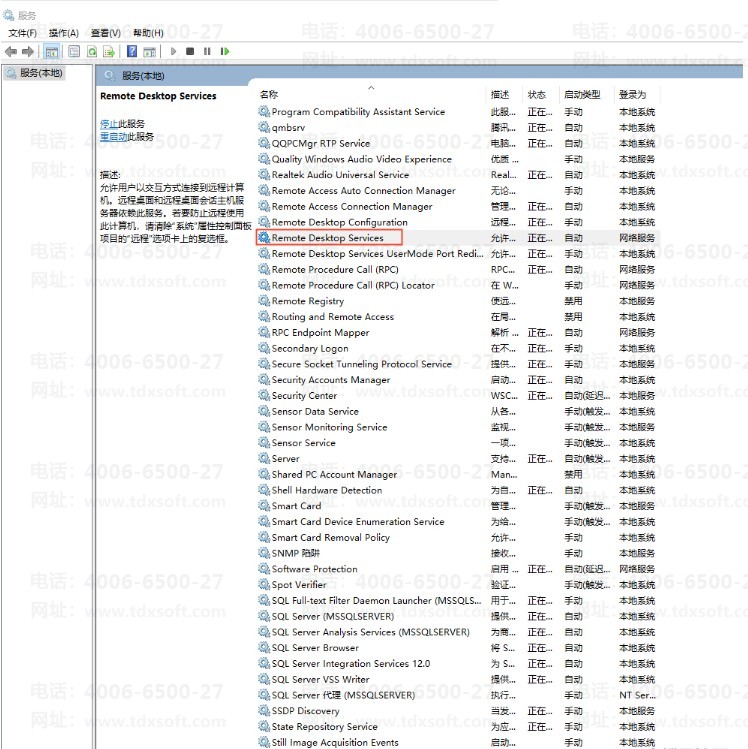Select Remote Access Connection Manager row

[x=459, y=206]
